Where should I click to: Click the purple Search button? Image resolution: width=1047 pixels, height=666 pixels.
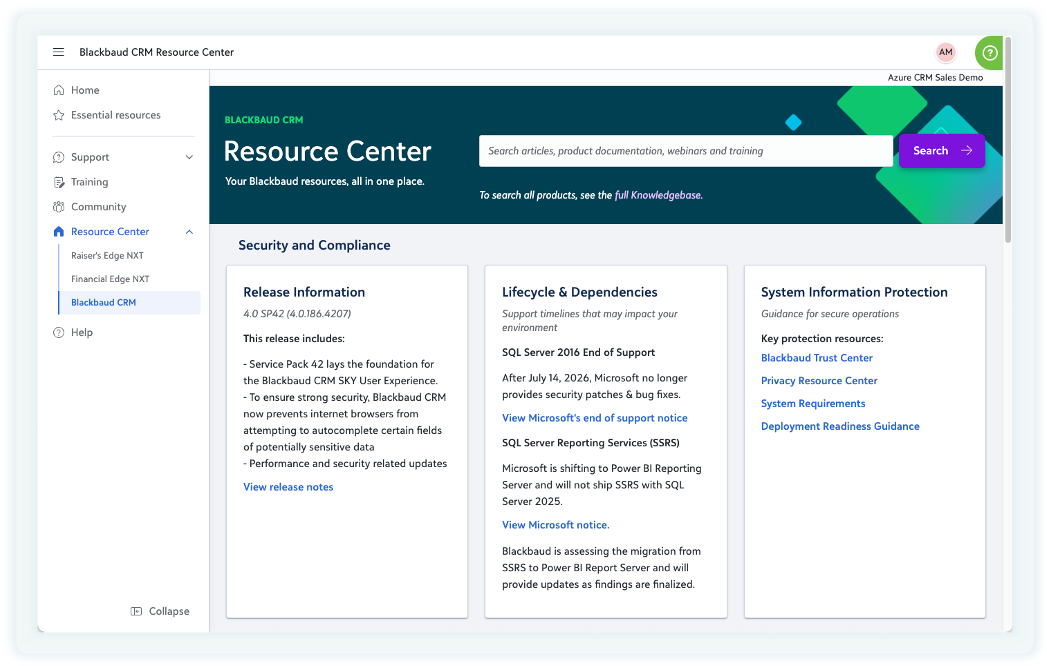click(x=941, y=151)
